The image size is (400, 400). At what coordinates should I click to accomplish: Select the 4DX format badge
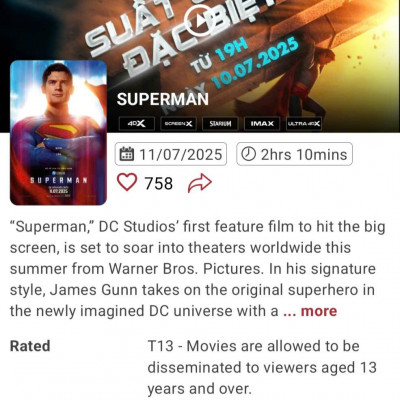coord(137,124)
